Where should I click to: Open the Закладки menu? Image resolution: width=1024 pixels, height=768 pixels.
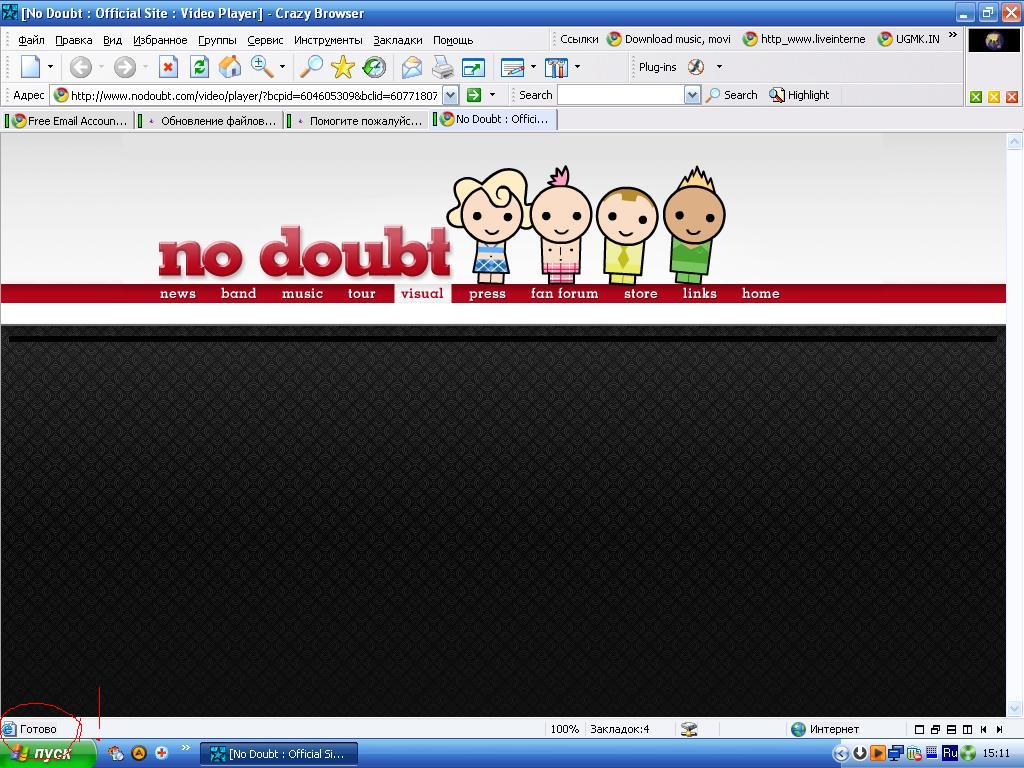(398, 40)
